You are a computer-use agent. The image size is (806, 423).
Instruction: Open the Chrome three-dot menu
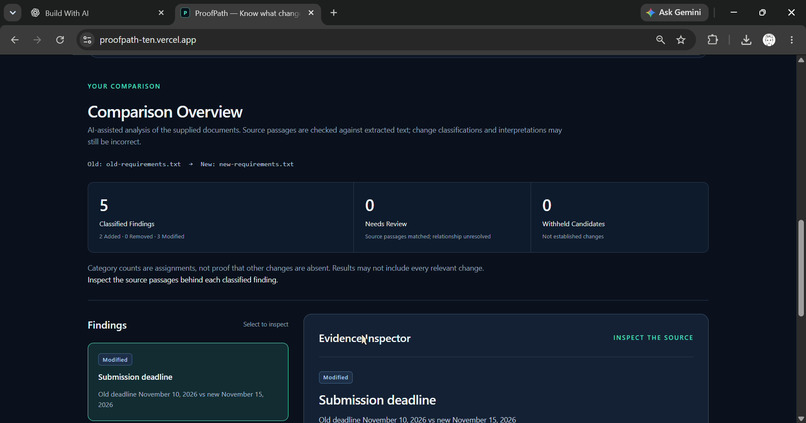[x=792, y=40]
